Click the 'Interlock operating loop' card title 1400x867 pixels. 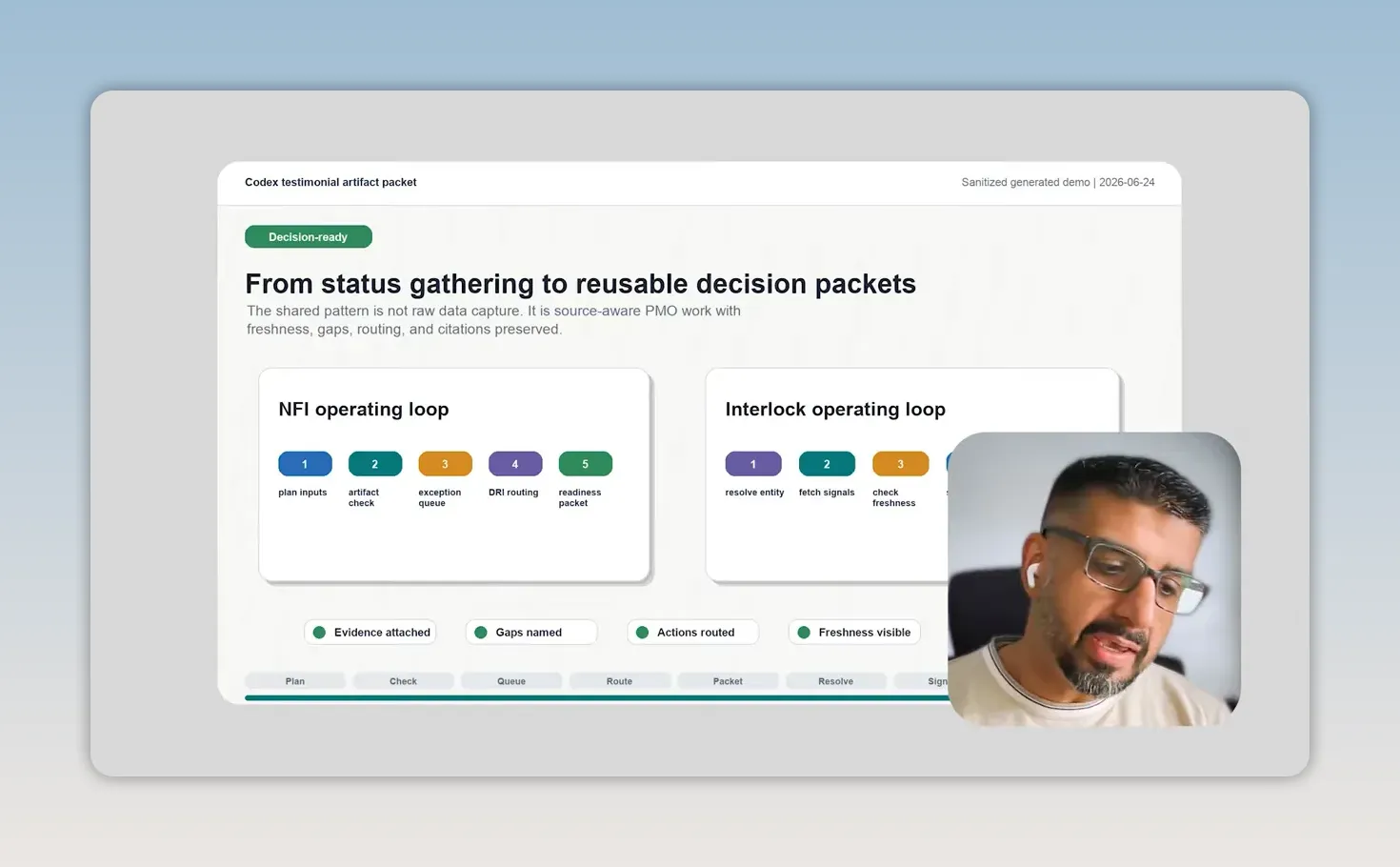(x=835, y=409)
